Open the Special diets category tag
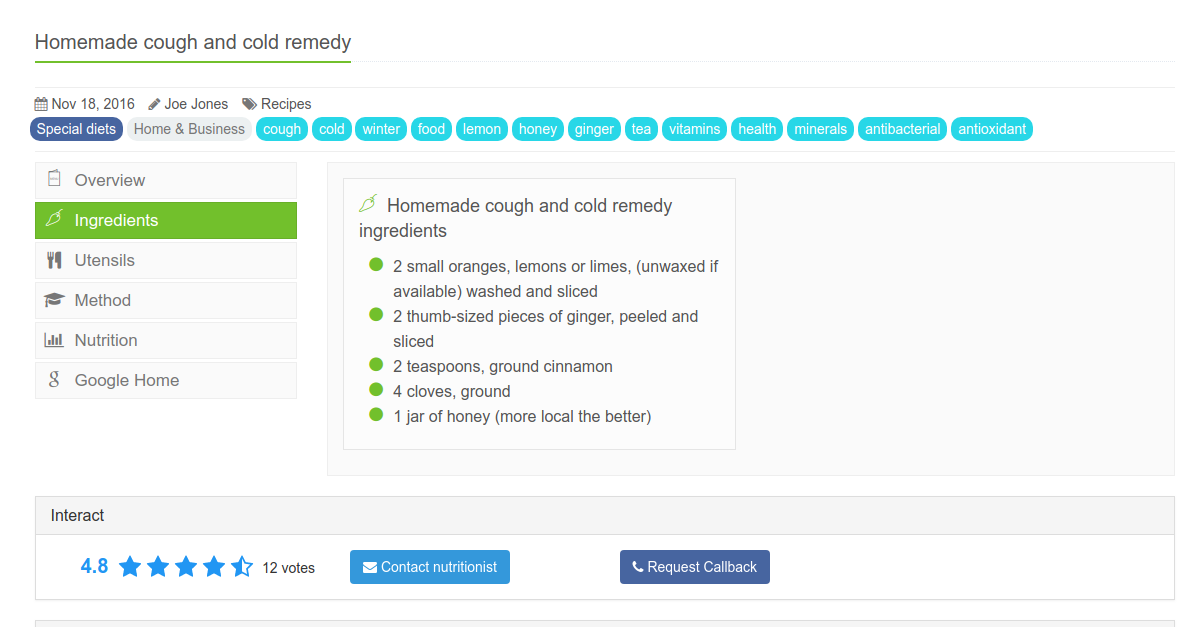 click(x=76, y=129)
